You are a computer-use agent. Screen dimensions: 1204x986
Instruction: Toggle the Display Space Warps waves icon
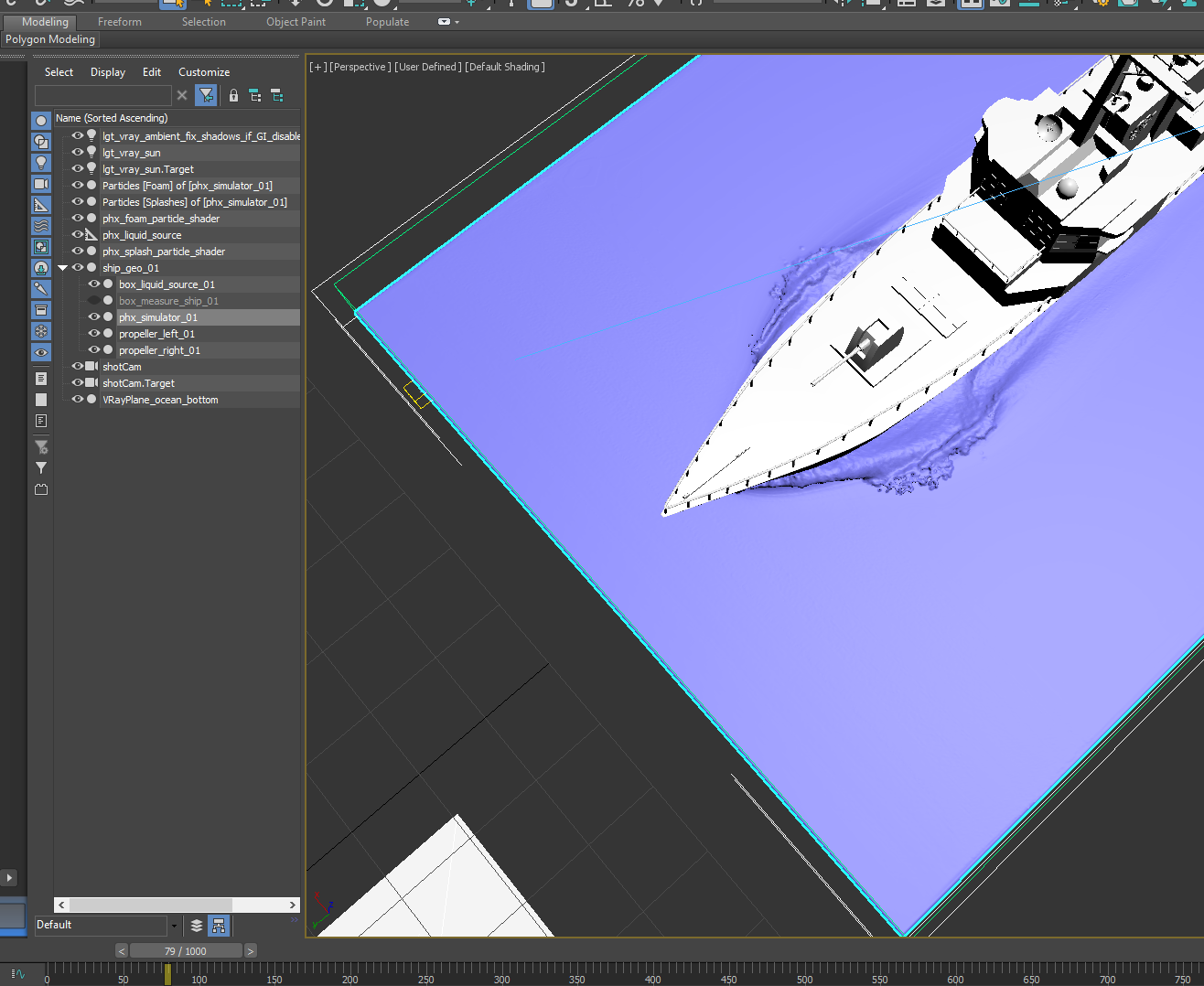pos(41,226)
